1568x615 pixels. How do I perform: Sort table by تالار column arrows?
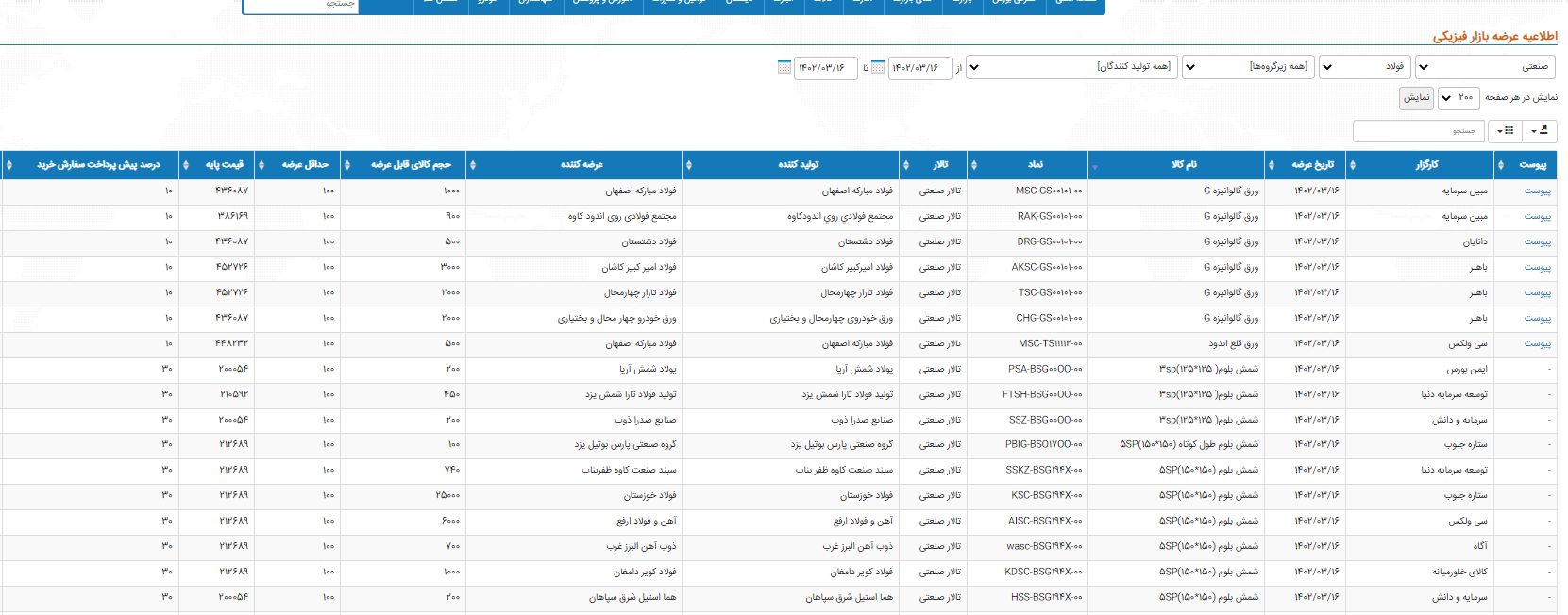click(x=905, y=165)
